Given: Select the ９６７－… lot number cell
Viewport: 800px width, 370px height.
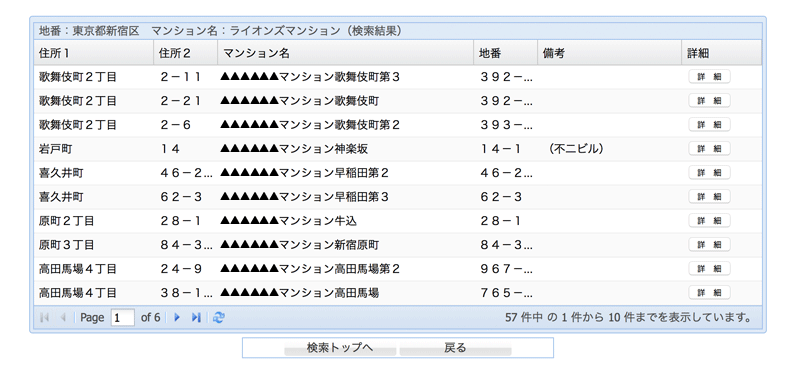Looking at the screenshot, I should click(x=506, y=269).
